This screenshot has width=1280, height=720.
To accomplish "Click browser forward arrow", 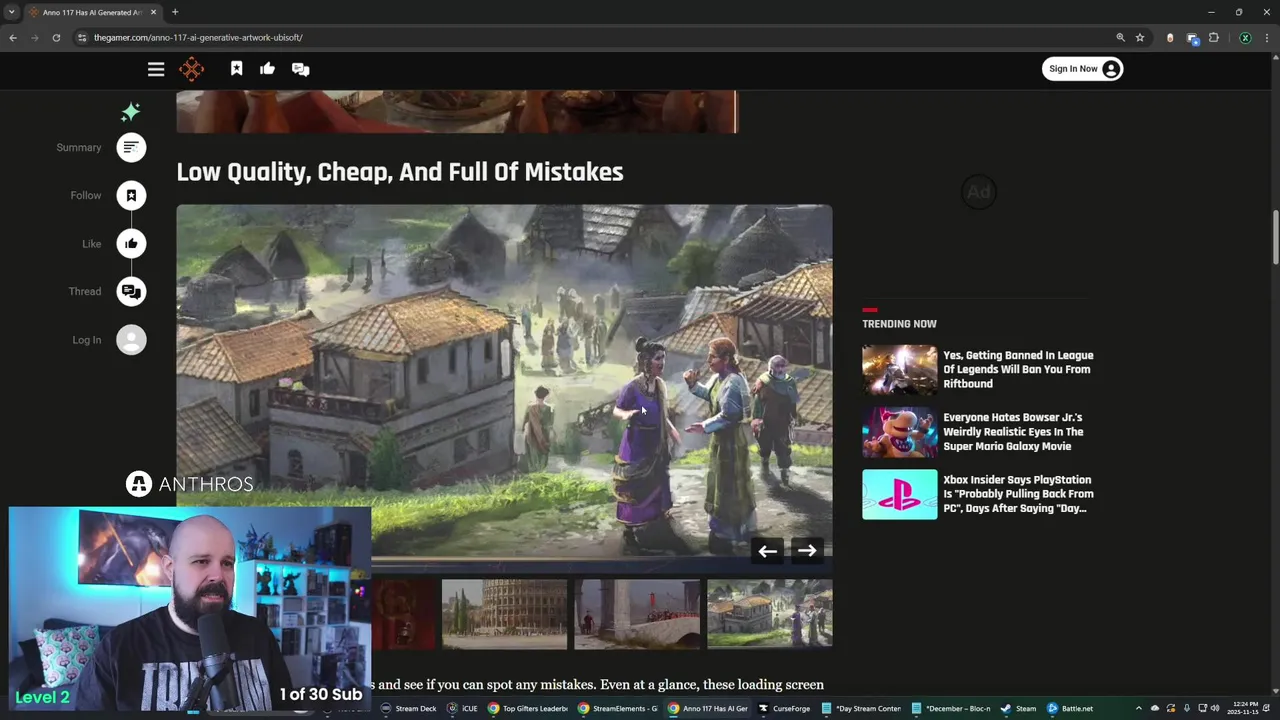I will point(35,37).
